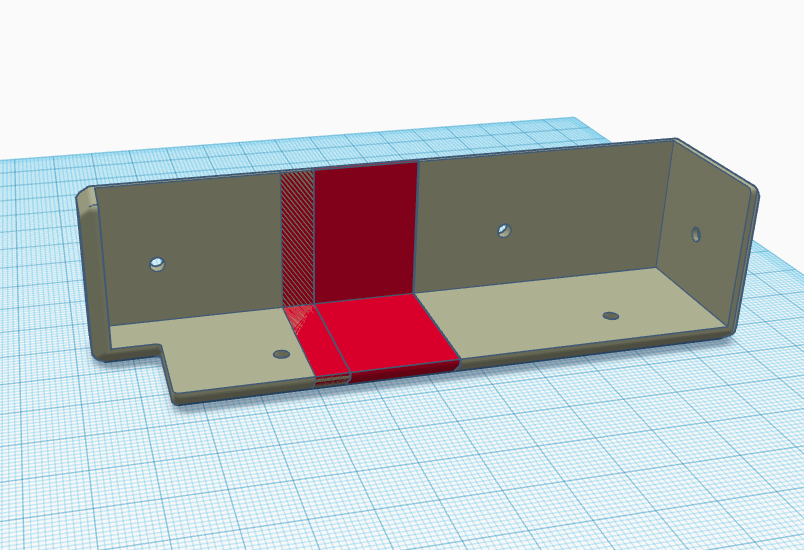The height and width of the screenshot is (550, 804).
Task: Click the floor hole left of red section
Action: (282, 354)
